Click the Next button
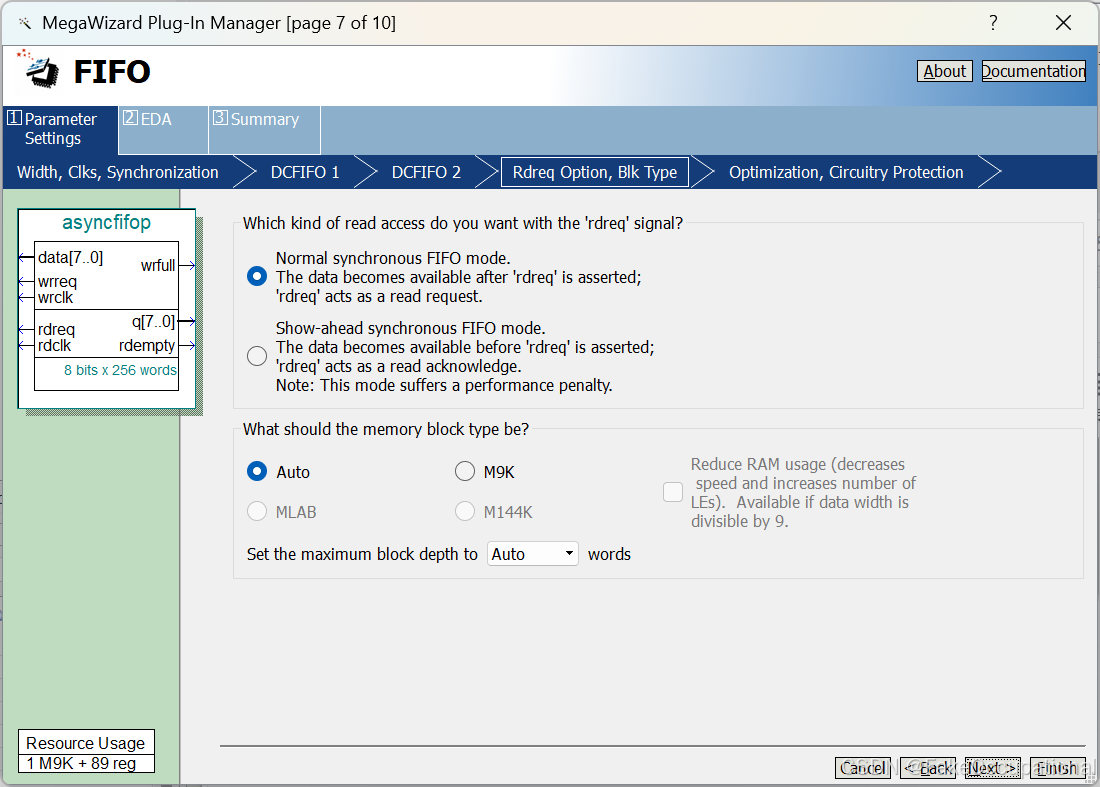Image resolution: width=1100 pixels, height=787 pixels. coord(993,768)
